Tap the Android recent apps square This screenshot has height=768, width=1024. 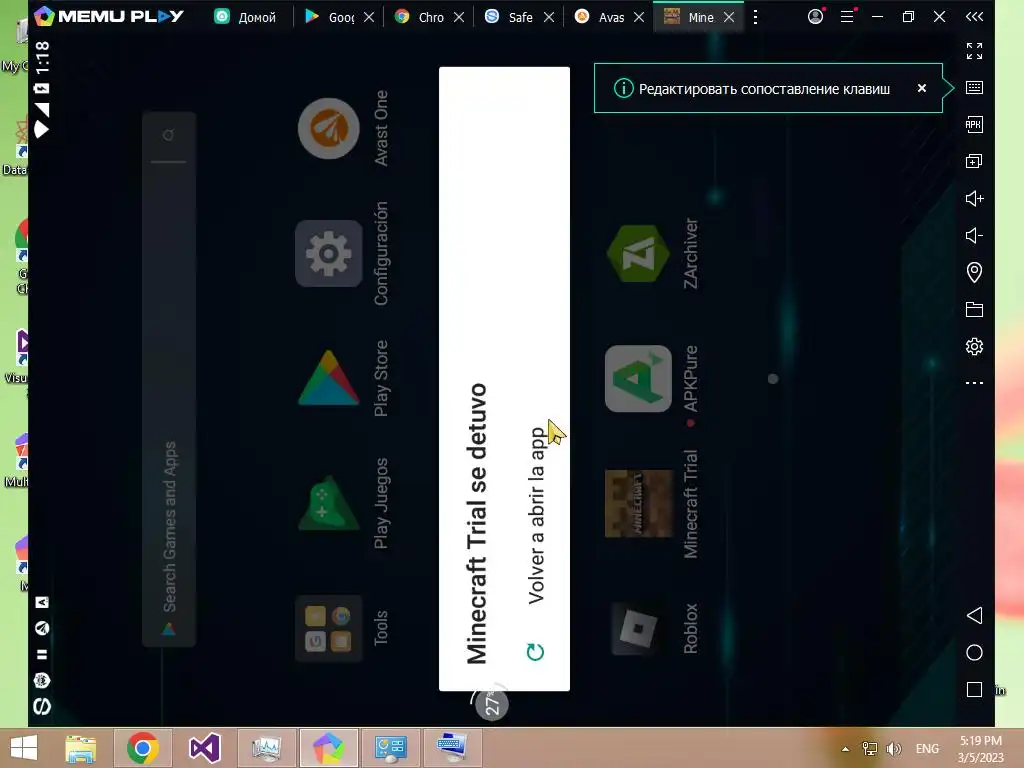[974, 690]
